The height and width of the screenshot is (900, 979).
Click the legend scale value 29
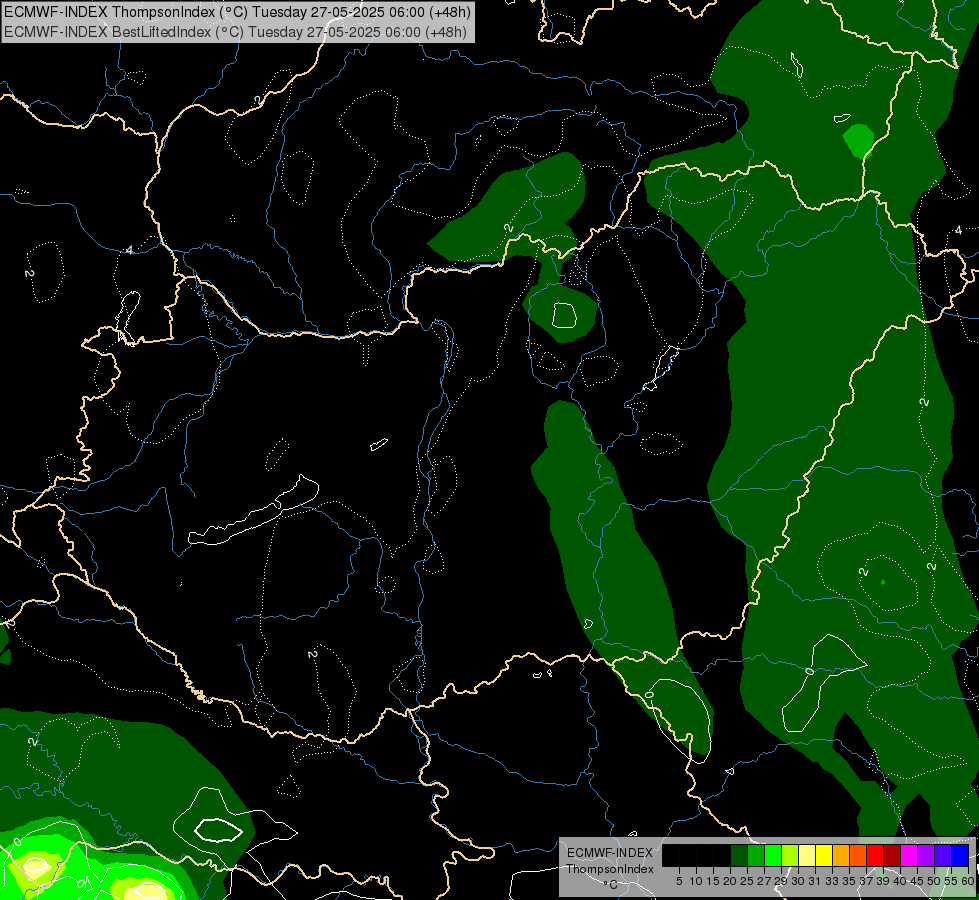coord(781,881)
